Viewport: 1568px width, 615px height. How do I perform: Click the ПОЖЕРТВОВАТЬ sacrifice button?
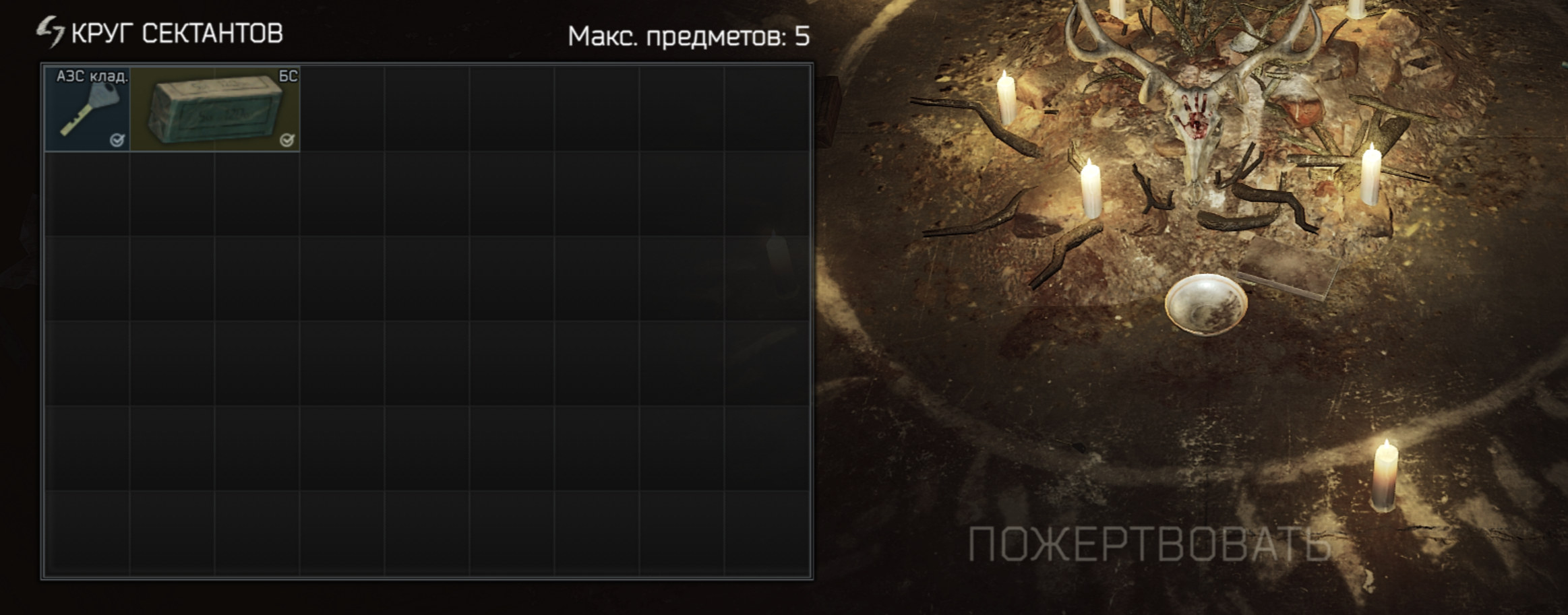1149,545
